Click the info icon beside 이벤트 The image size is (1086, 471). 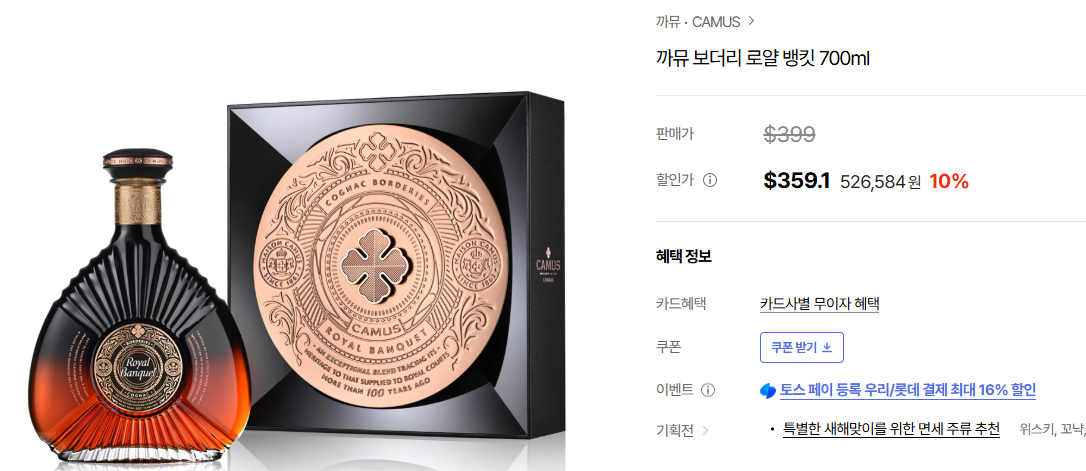pyautogui.click(x=708, y=390)
